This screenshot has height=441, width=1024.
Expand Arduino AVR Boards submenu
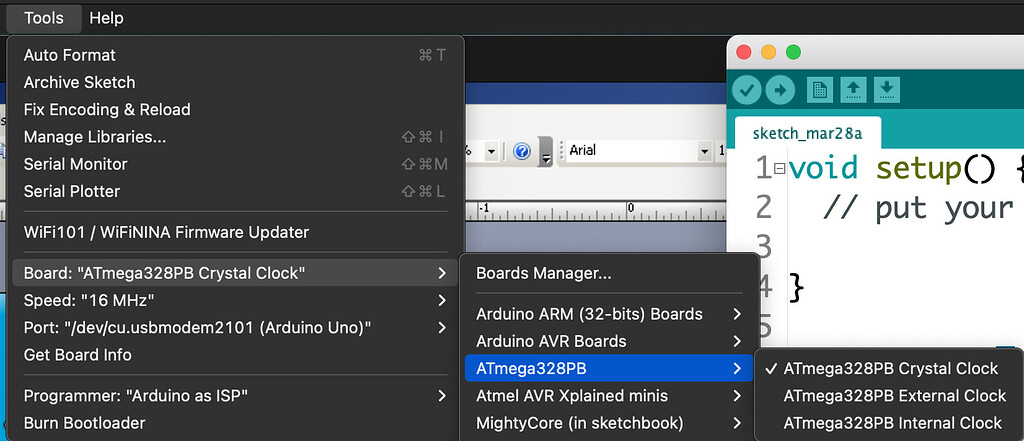click(x=551, y=341)
